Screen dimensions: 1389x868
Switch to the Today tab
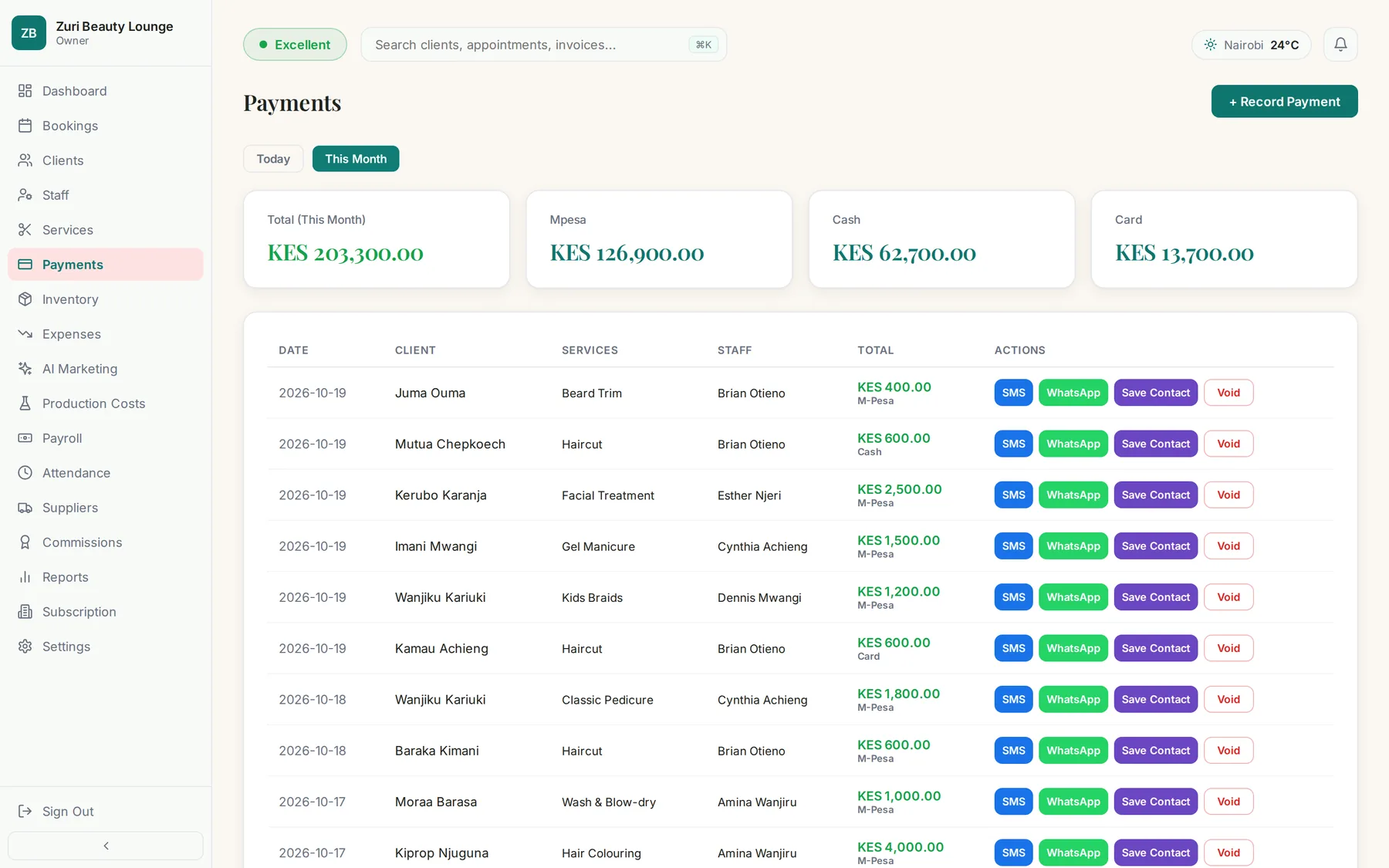(x=273, y=159)
